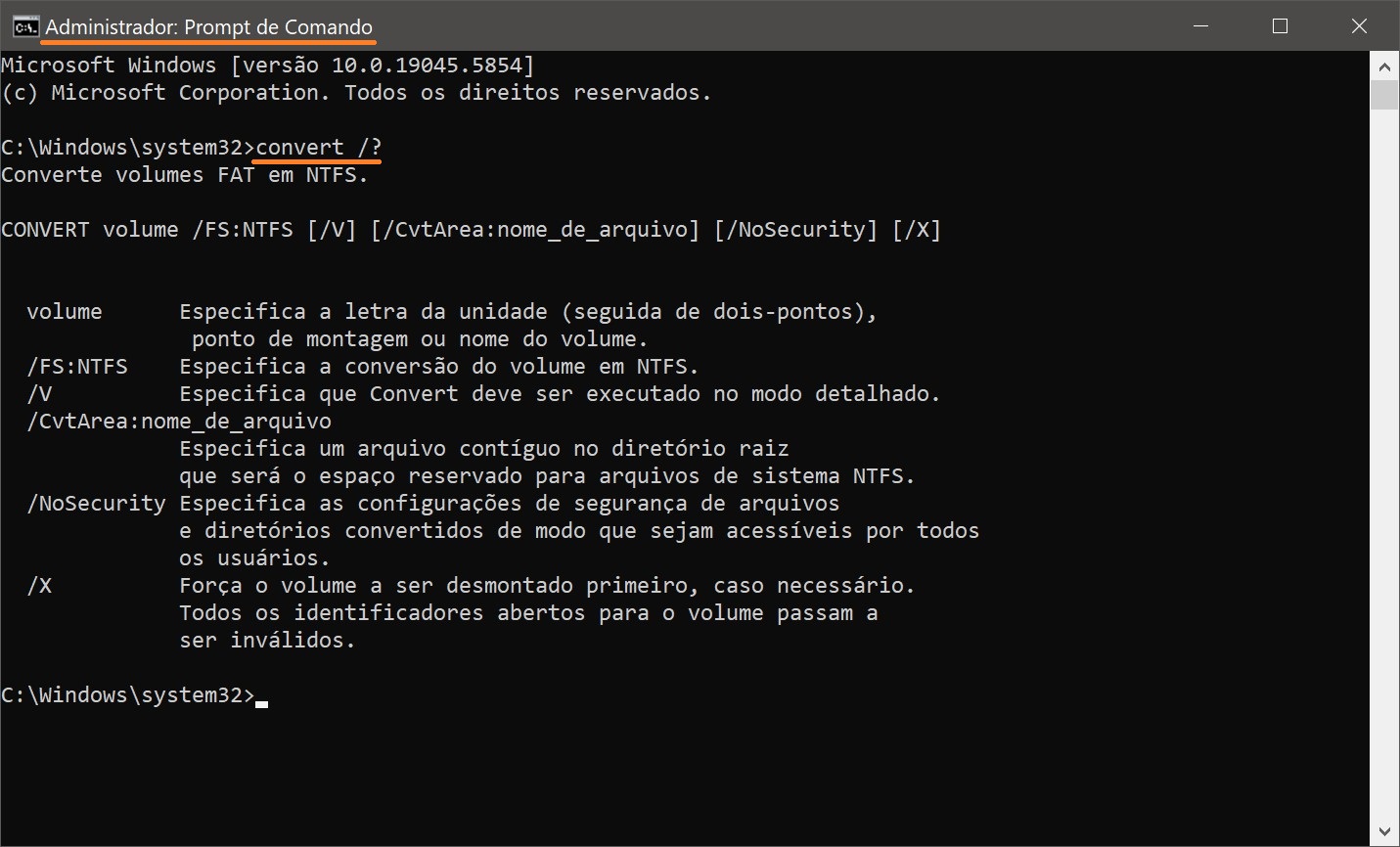The height and width of the screenshot is (847, 1400).
Task: Click the vertical scrollbar thumb
Action: tap(1384, 95)
